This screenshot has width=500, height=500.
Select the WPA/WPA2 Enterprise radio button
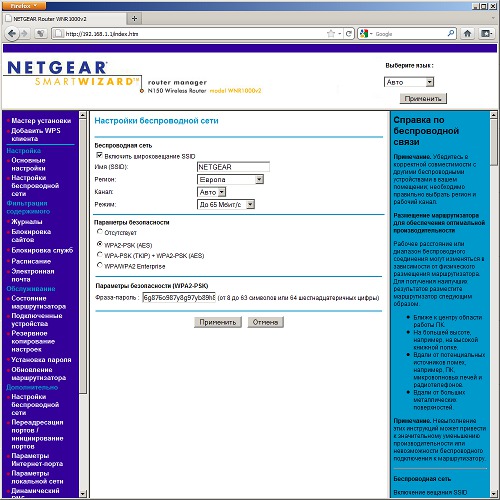click(x=99, y=265)
